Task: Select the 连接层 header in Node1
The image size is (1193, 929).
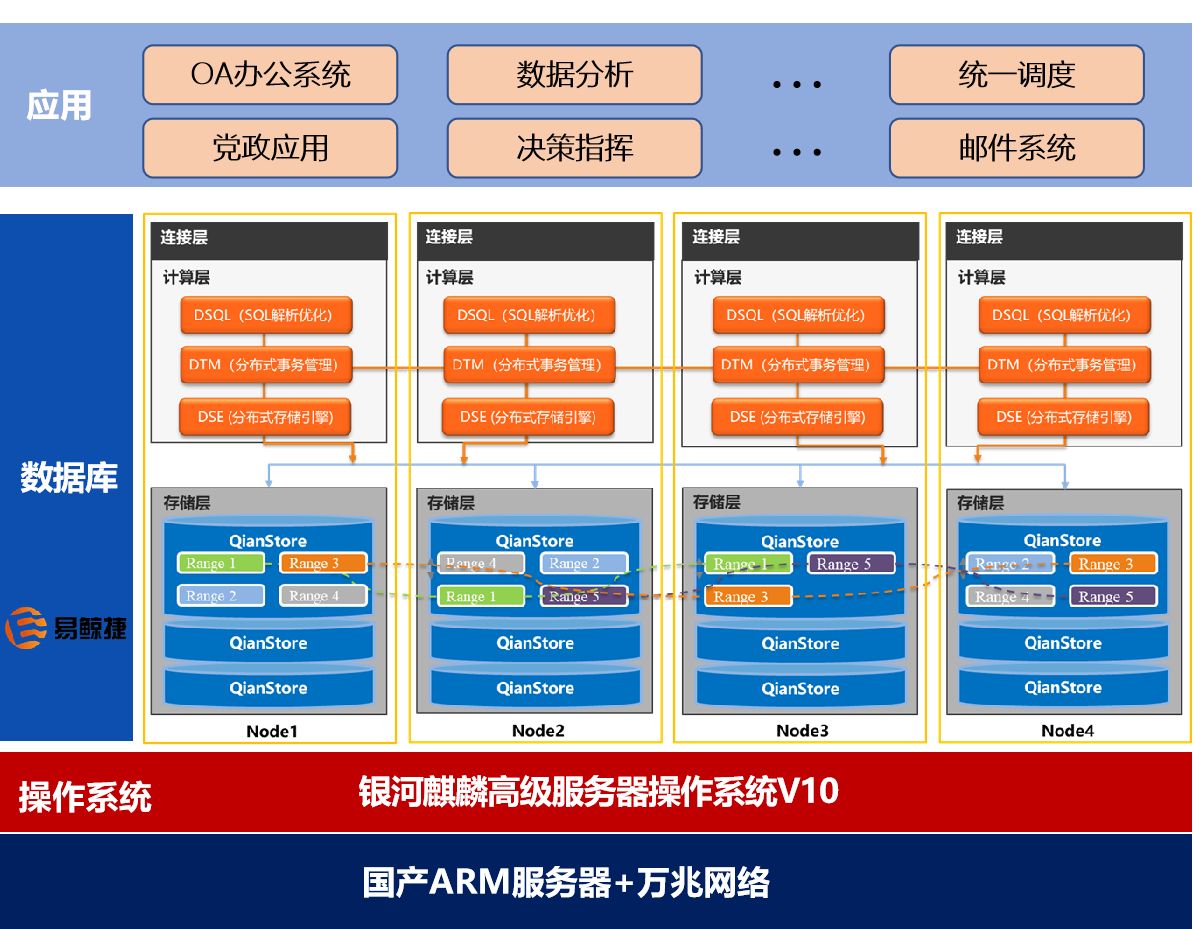Action: click(269, 240)
